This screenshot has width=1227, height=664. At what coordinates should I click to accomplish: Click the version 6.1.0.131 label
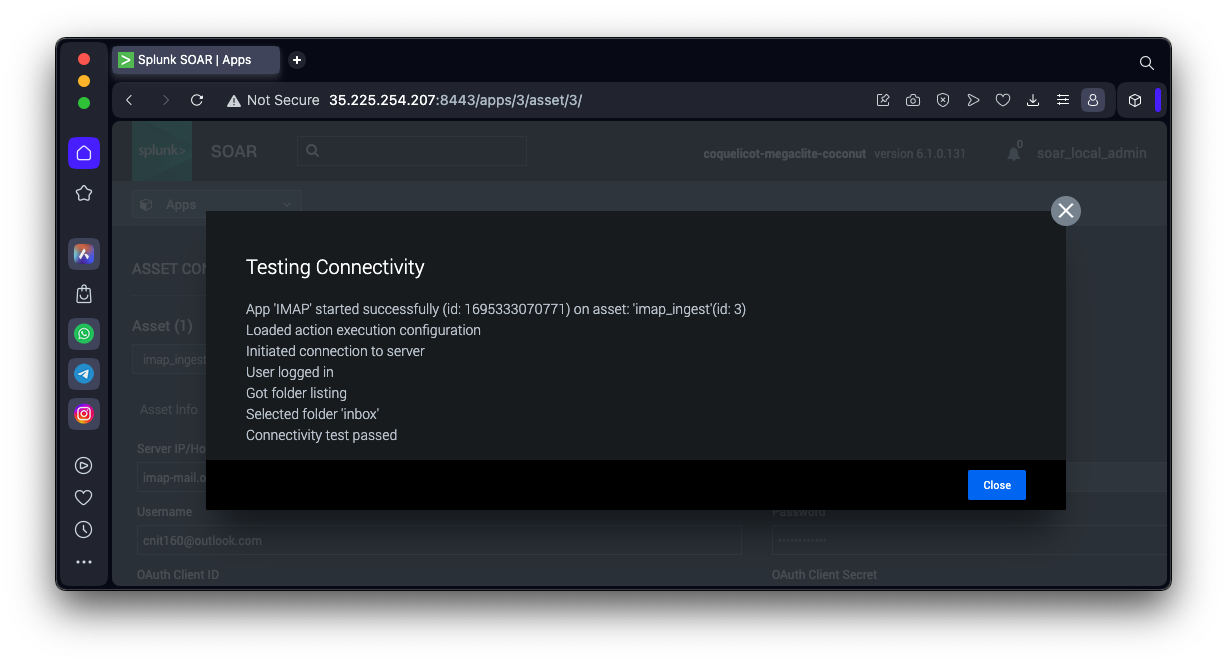(x=920, y=154)
